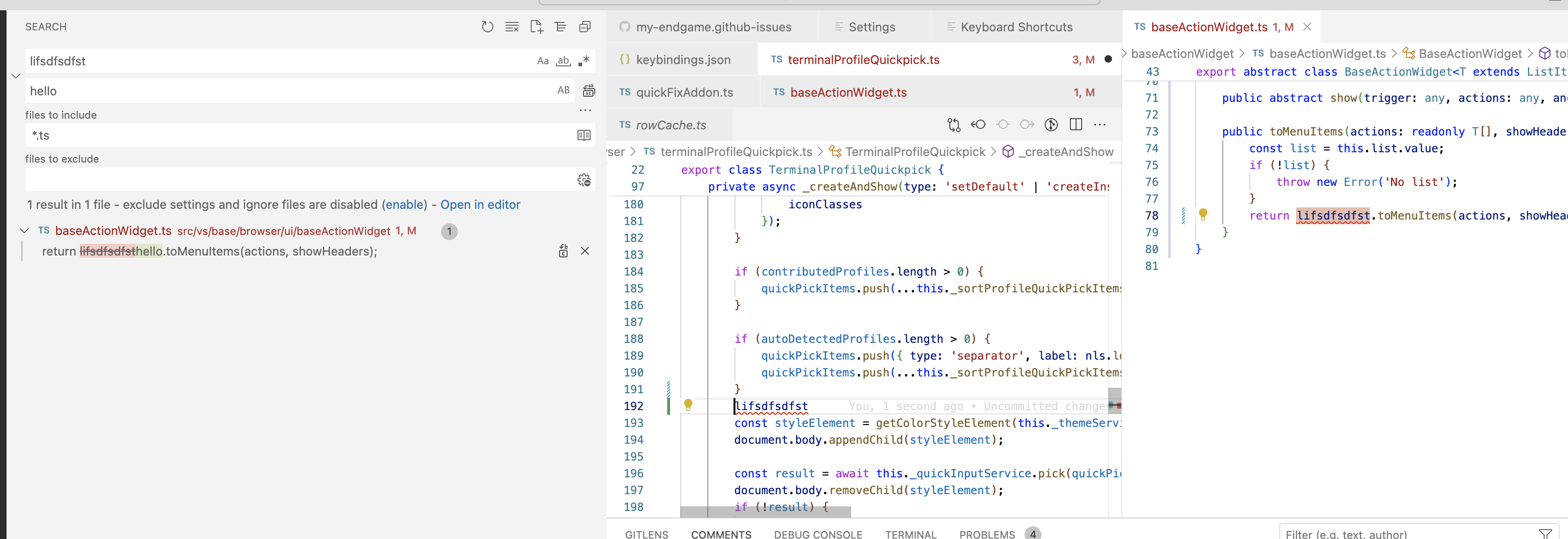This screenshot has height=539, width=1568.
Task: Collapse baseActionWidget.ts search result group
Action: pos(24,231)
